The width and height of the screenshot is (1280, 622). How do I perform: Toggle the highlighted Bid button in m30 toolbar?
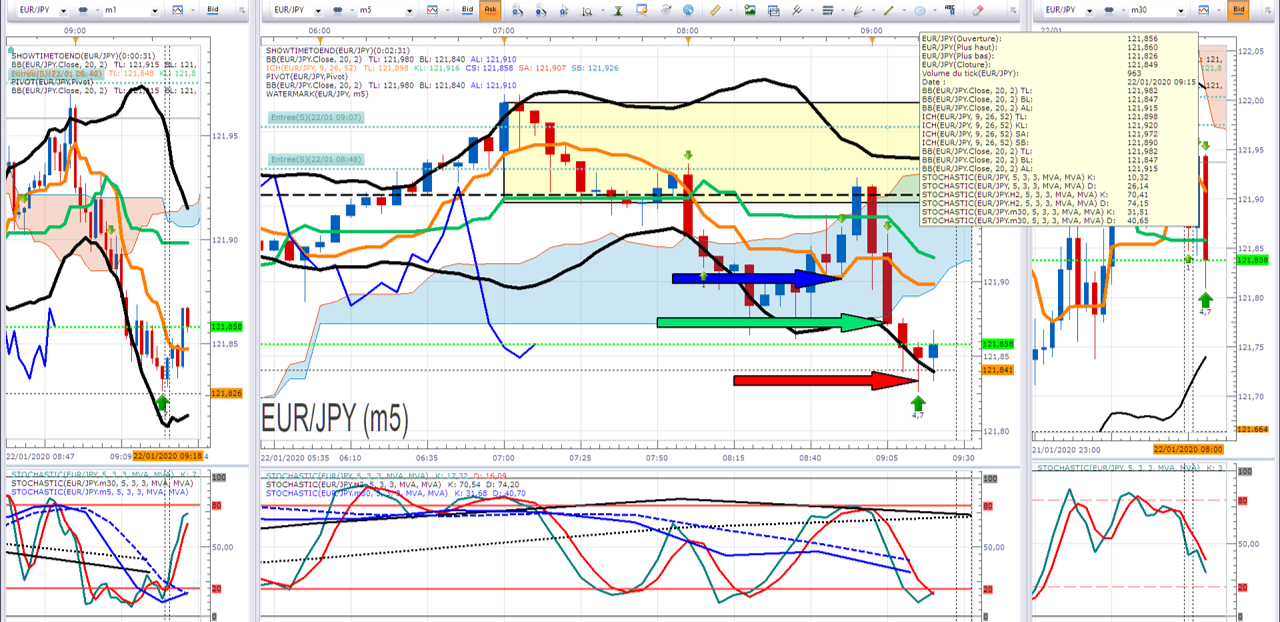[x=1241, y=10]
